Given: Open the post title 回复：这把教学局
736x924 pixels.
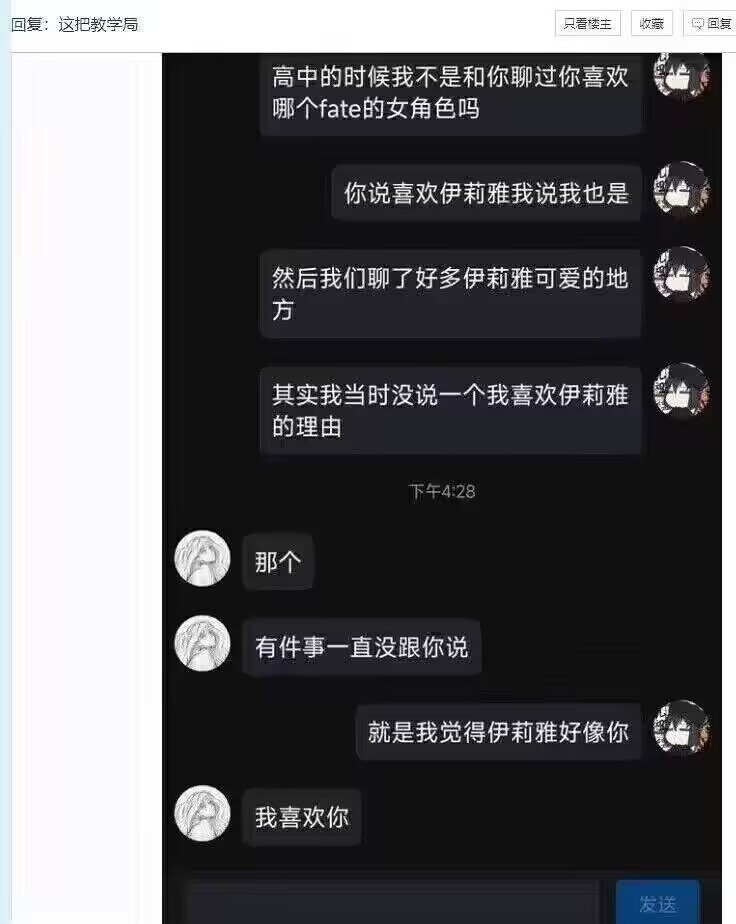Looking at the screenshot, I should click(75, 24).
